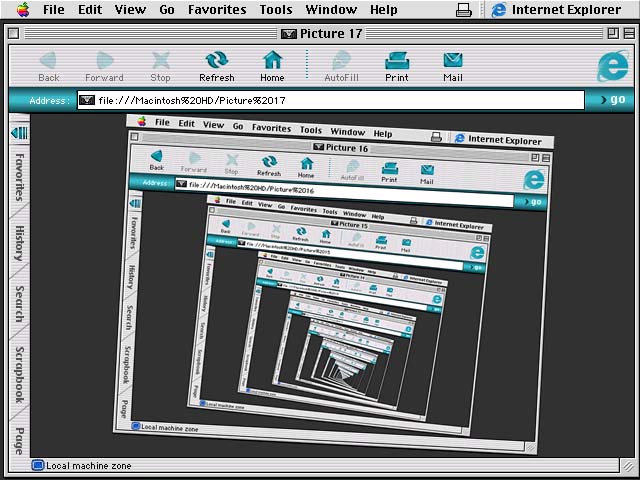
Task: Click the Internet Explorer logo at toolbar right
Action: coord(612,66)
